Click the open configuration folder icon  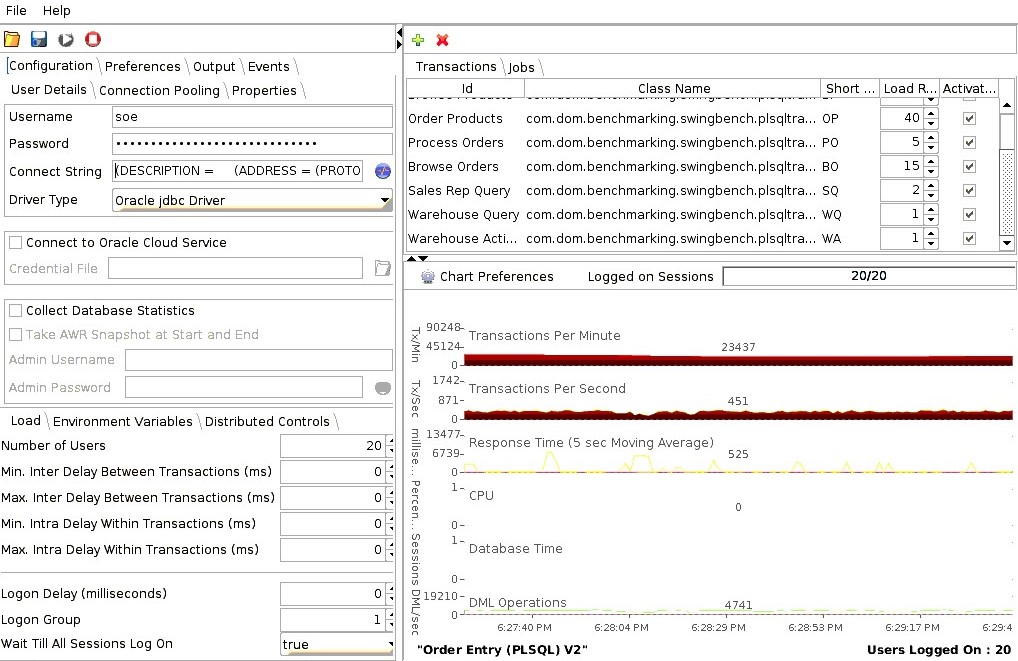[x=12, y=40]
